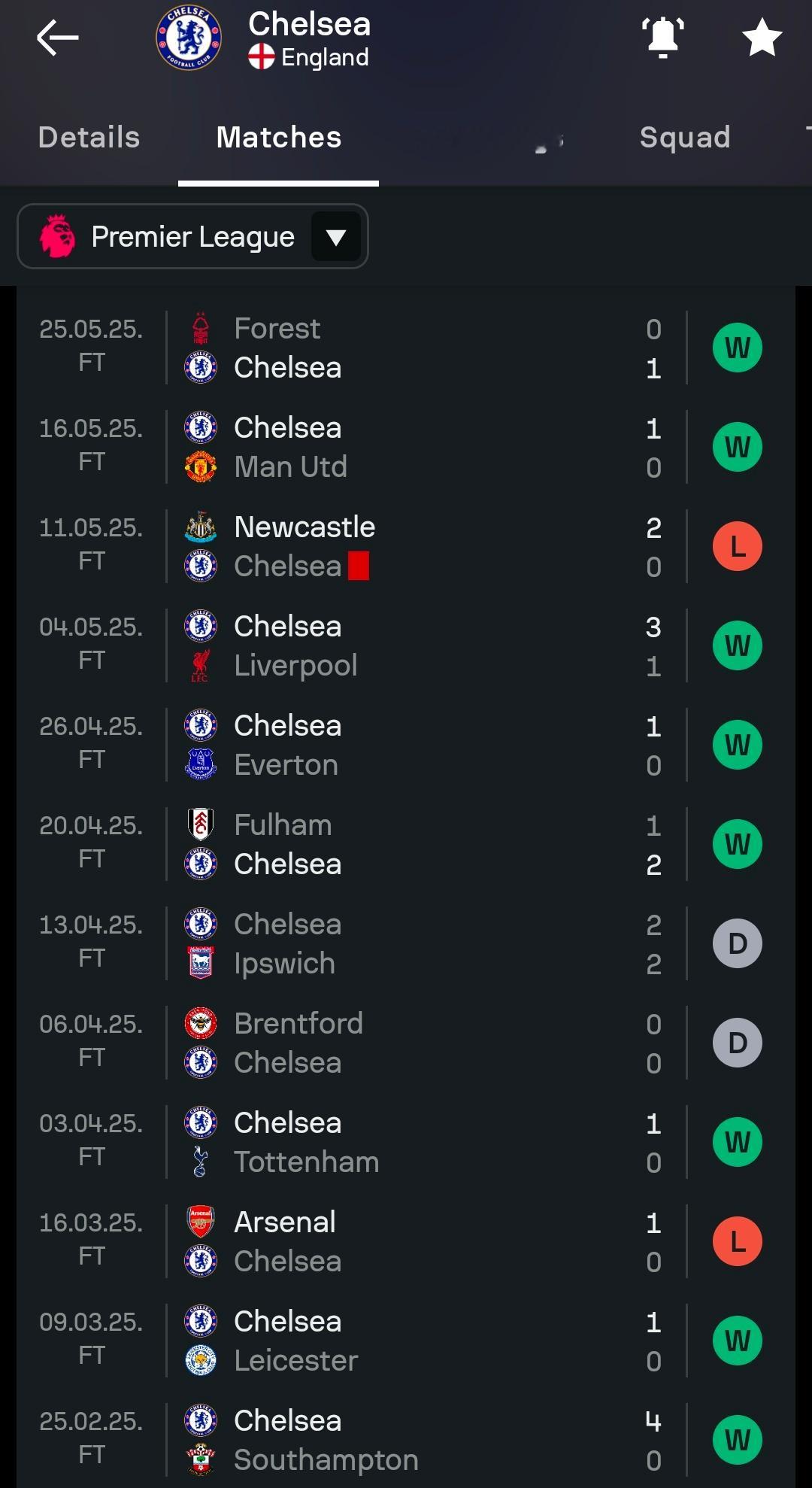This screenshot has width=812, height=1488.
Task: Click the Chelsea club crest in header
Action: coord(188,38)
